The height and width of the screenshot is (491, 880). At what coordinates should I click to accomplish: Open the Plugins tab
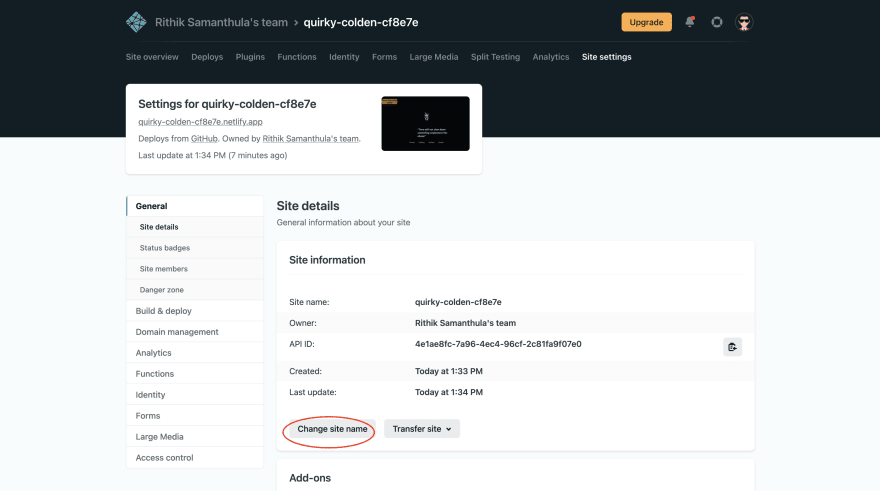point(250,57)
